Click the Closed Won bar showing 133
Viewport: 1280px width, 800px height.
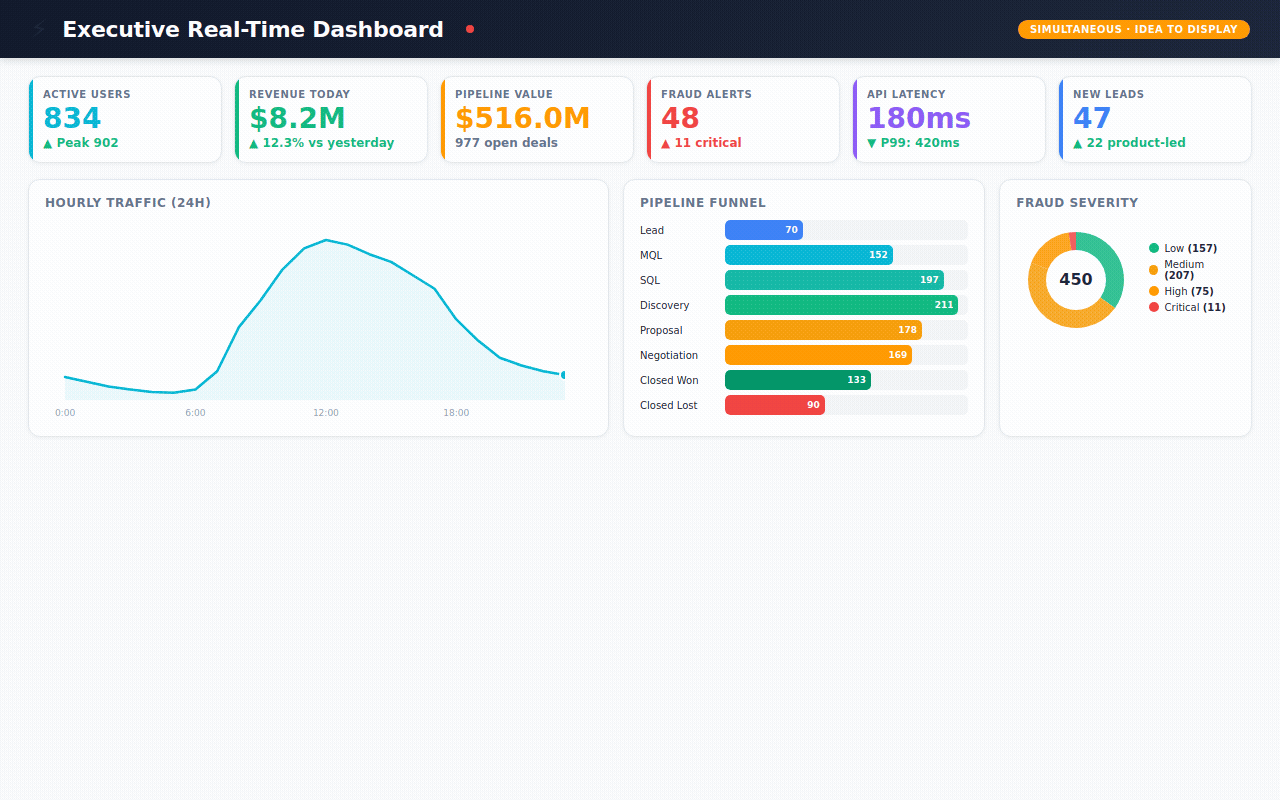tap(797, 380)
